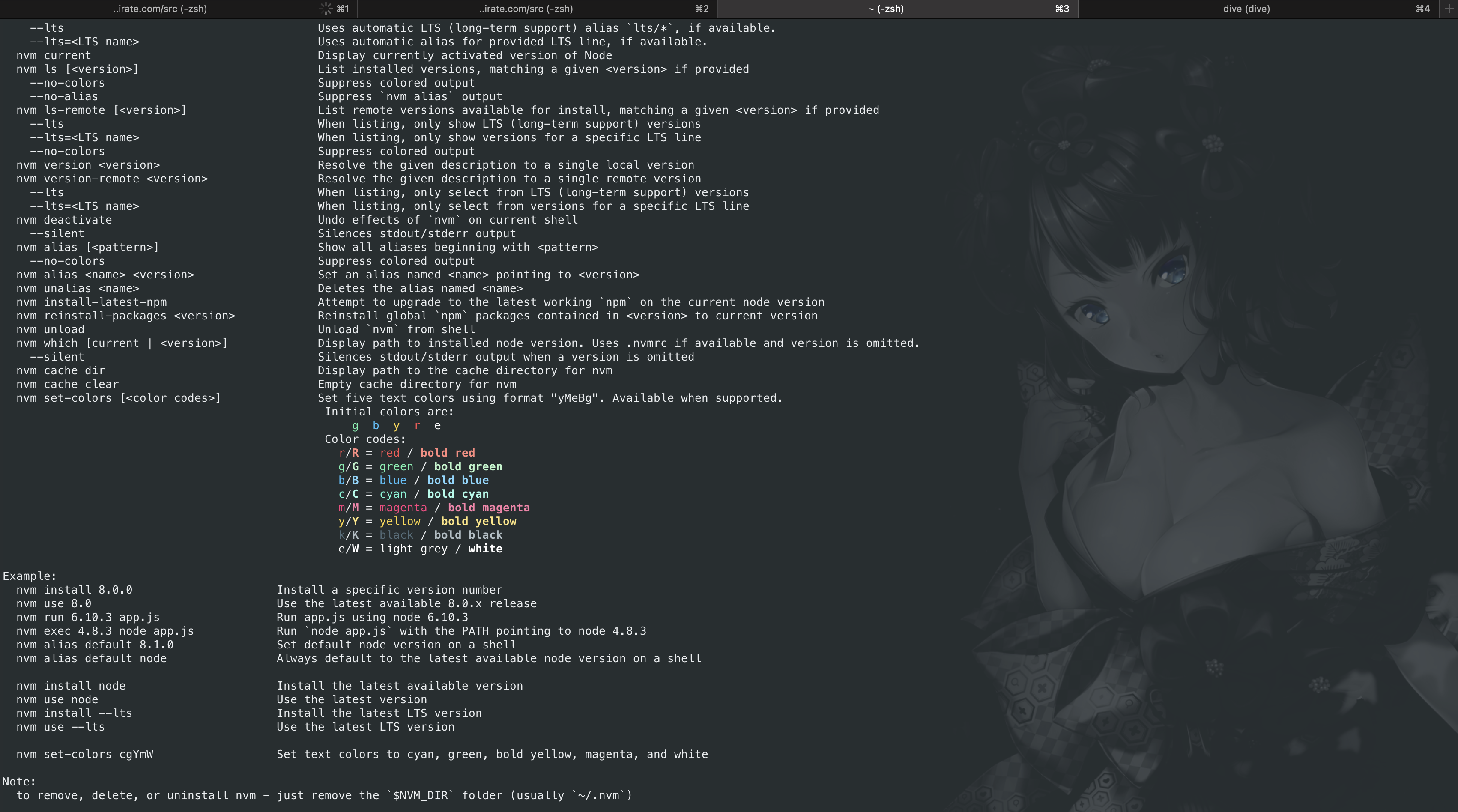1458x812 pixels.
Task: Click the 'bold cyan' color code text
Action: pos(457,494)
